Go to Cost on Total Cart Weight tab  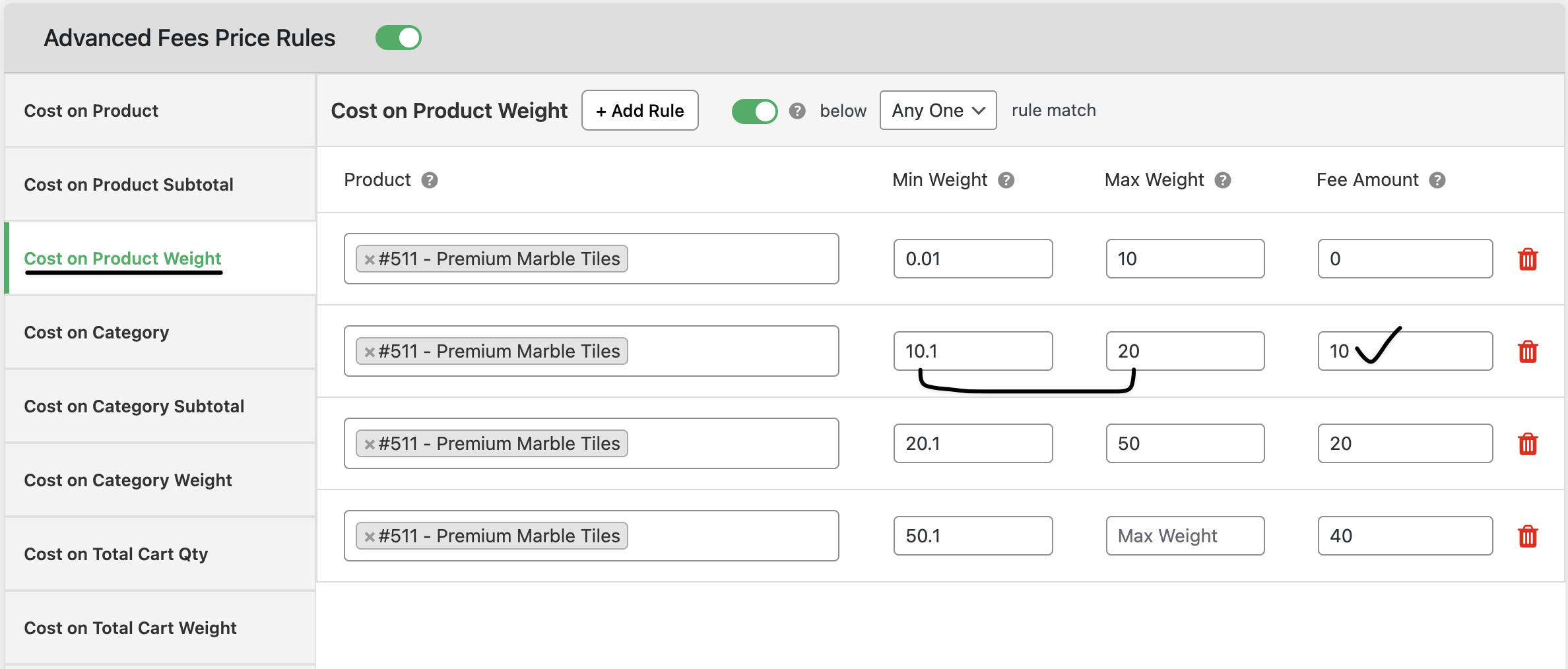(130, 628)
